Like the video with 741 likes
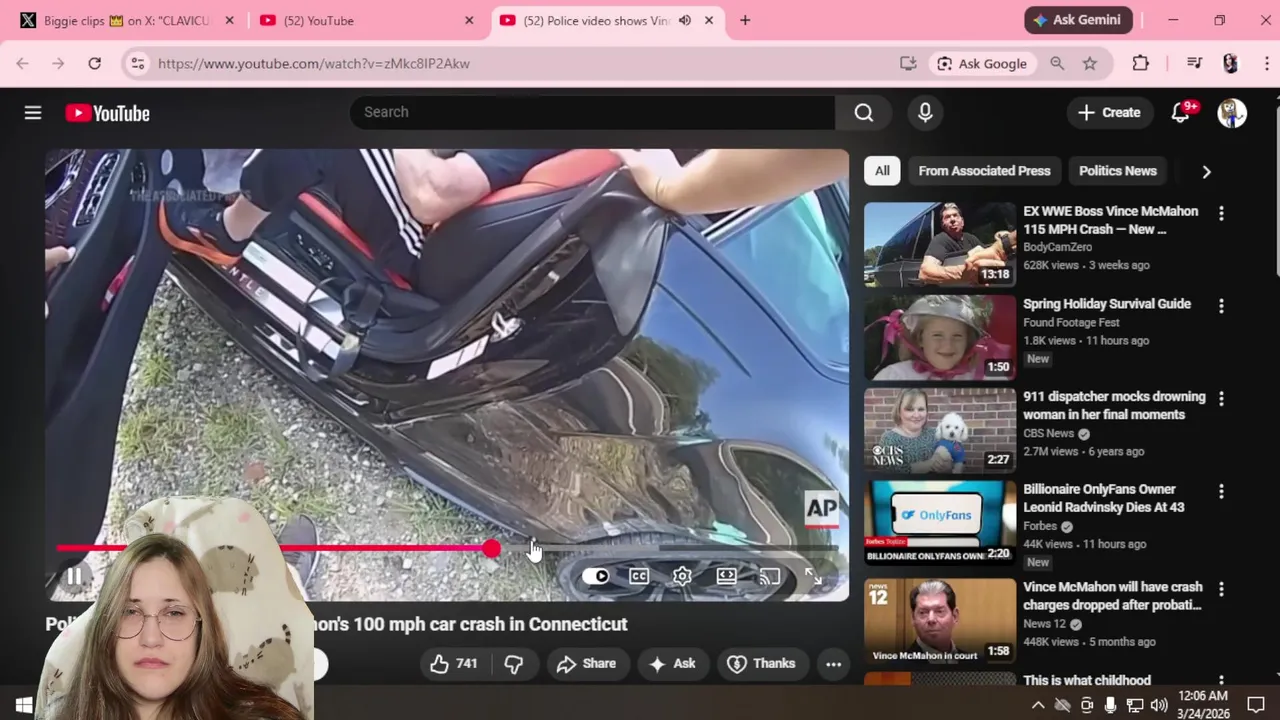The height and width of the screenshot is (720, 1280). [453, 664]
